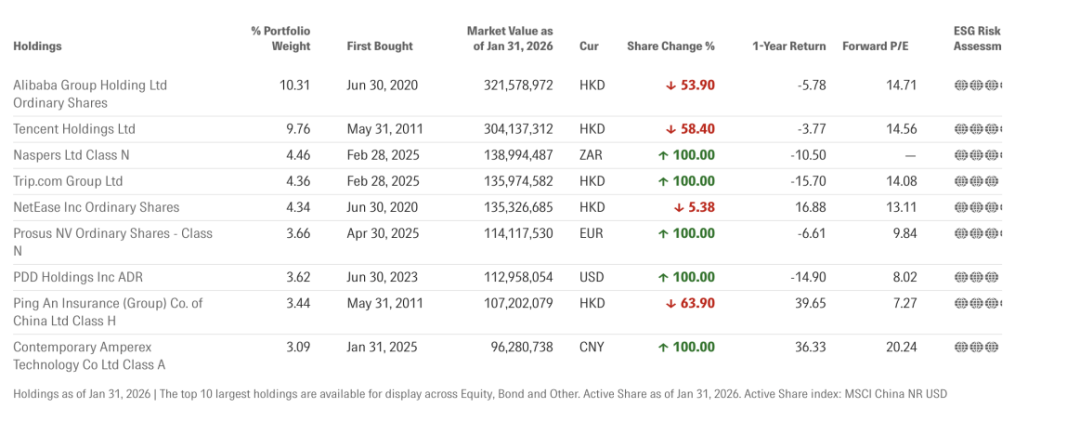1080x421 pixels.
Task: Click the ESG risk icons for Trip.com Group
Action: coord(978,181)
